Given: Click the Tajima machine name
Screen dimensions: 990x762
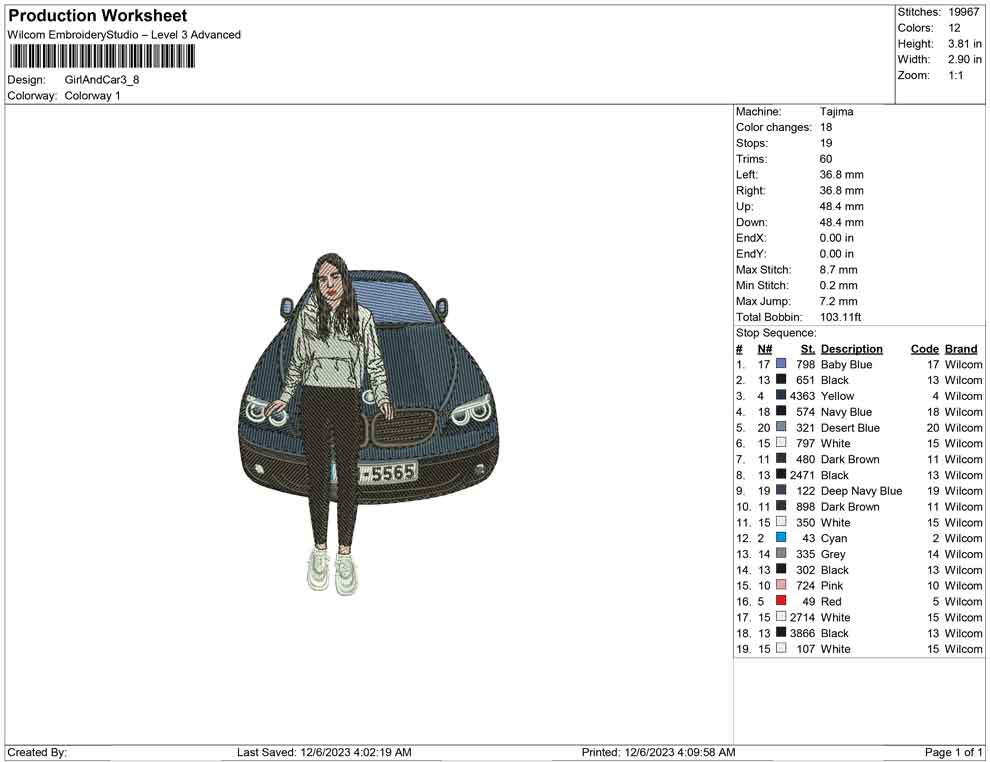Looking at the screenshot, I should click(x=837, y=111).
